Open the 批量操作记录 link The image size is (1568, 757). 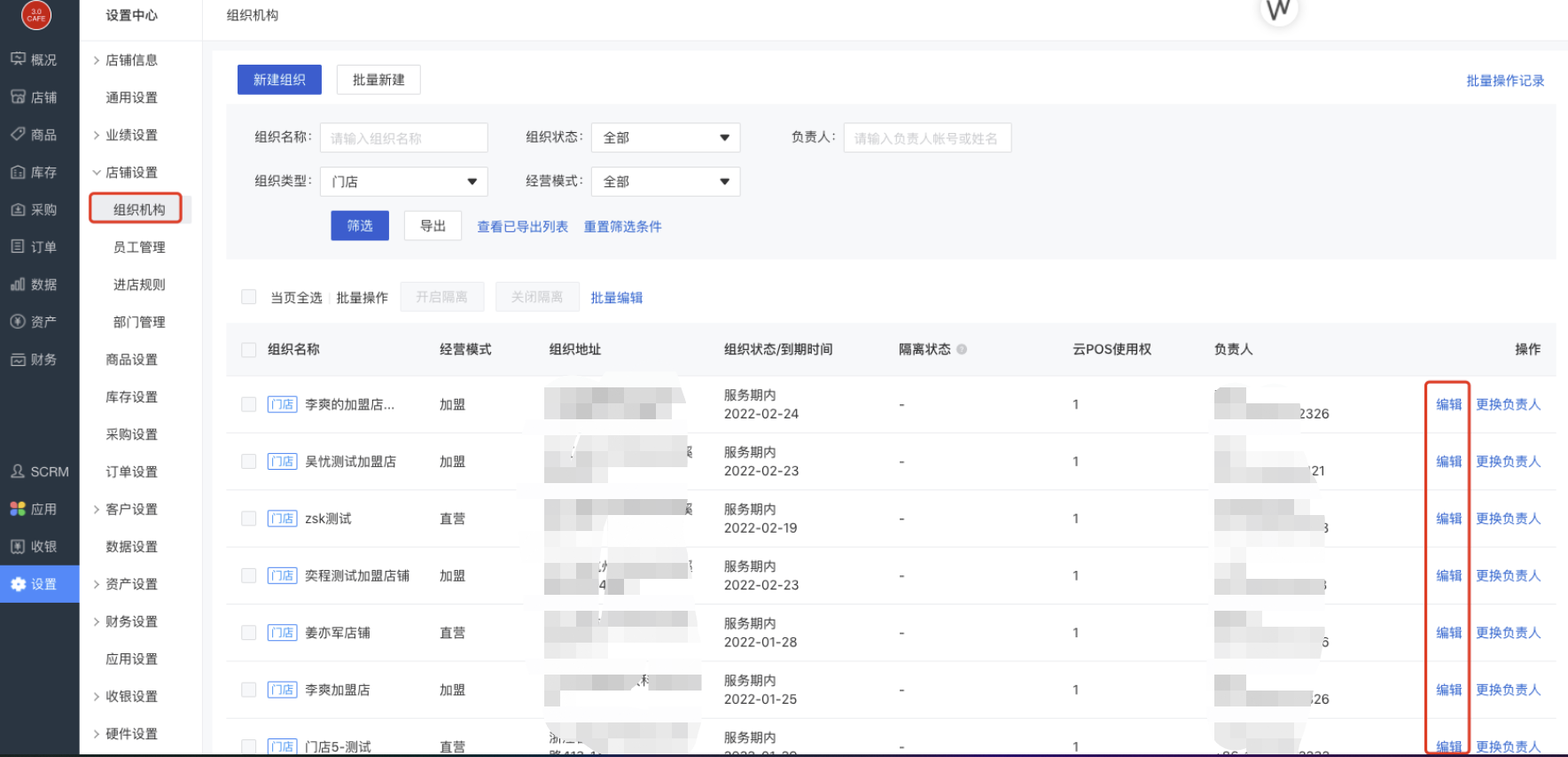pyautogui.click(x=1505, y=81)
